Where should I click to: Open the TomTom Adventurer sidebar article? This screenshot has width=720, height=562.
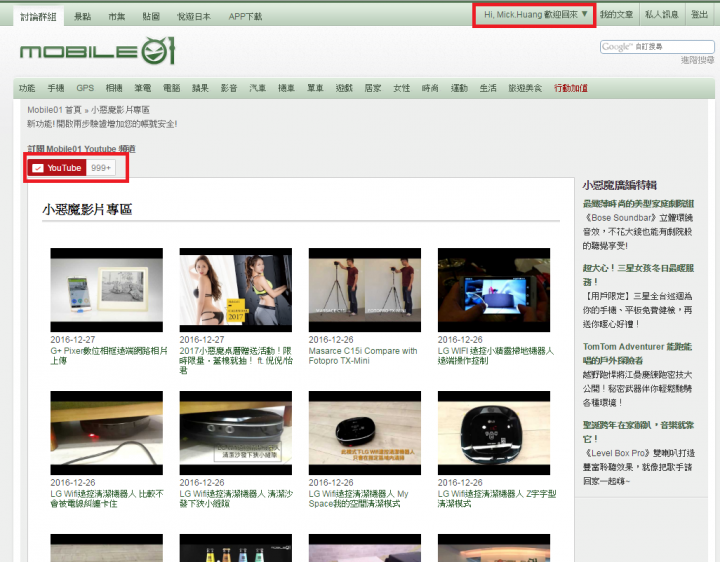coord(637,353)
